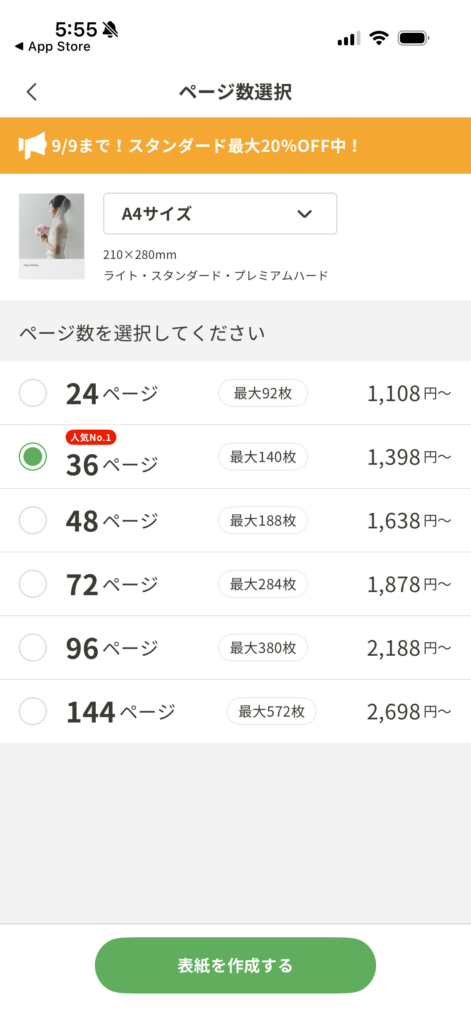The image size is (471, 1024).
Task: Return to App Store via status bar
Action: coord(52,46)
